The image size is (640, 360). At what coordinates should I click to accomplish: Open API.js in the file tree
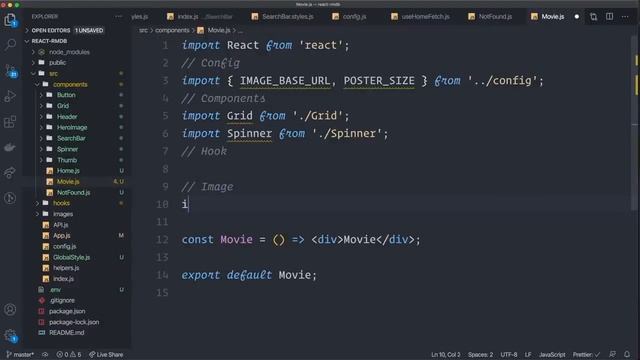point(60,225)
